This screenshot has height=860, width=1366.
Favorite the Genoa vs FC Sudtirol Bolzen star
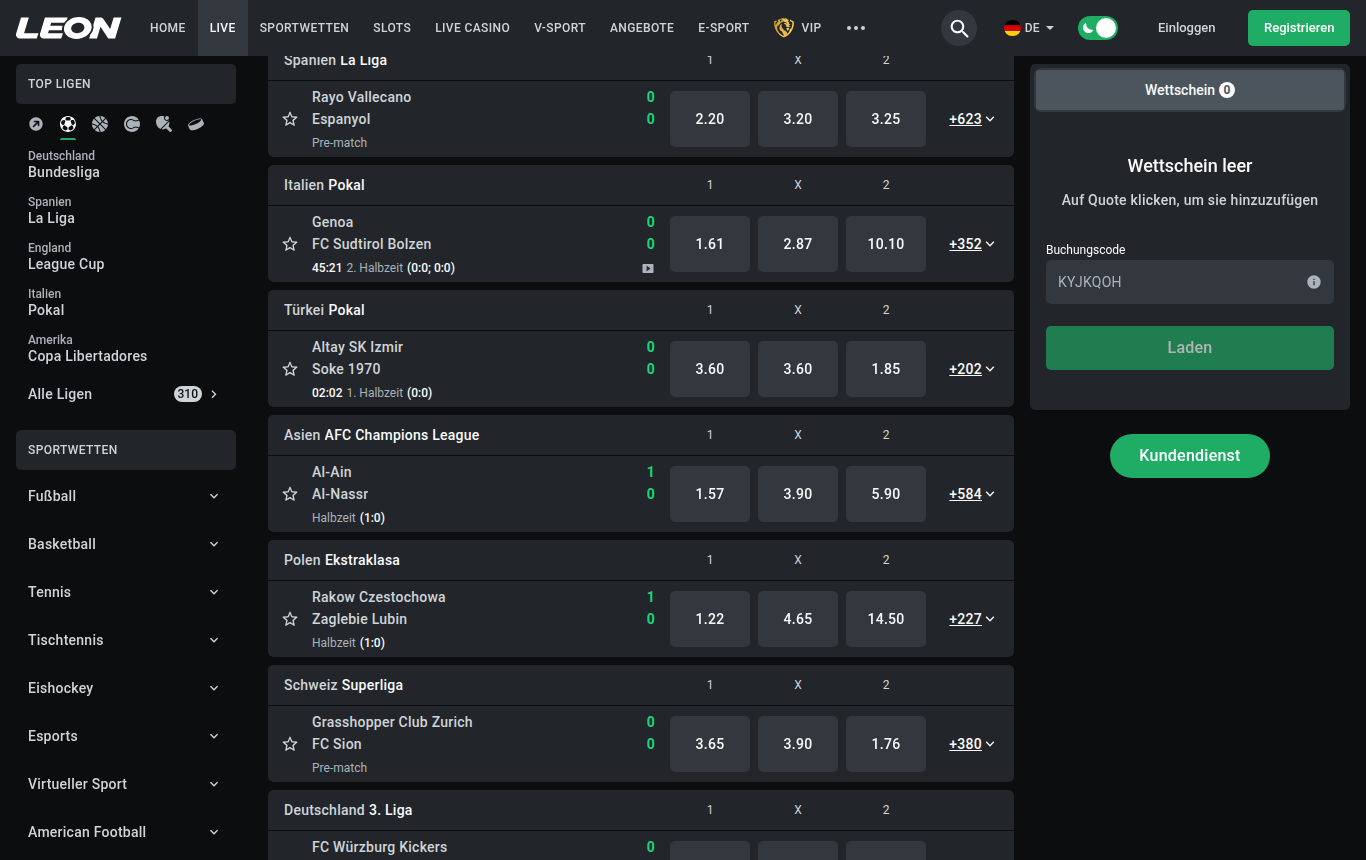pyautogui.click(x=290, y=244)
